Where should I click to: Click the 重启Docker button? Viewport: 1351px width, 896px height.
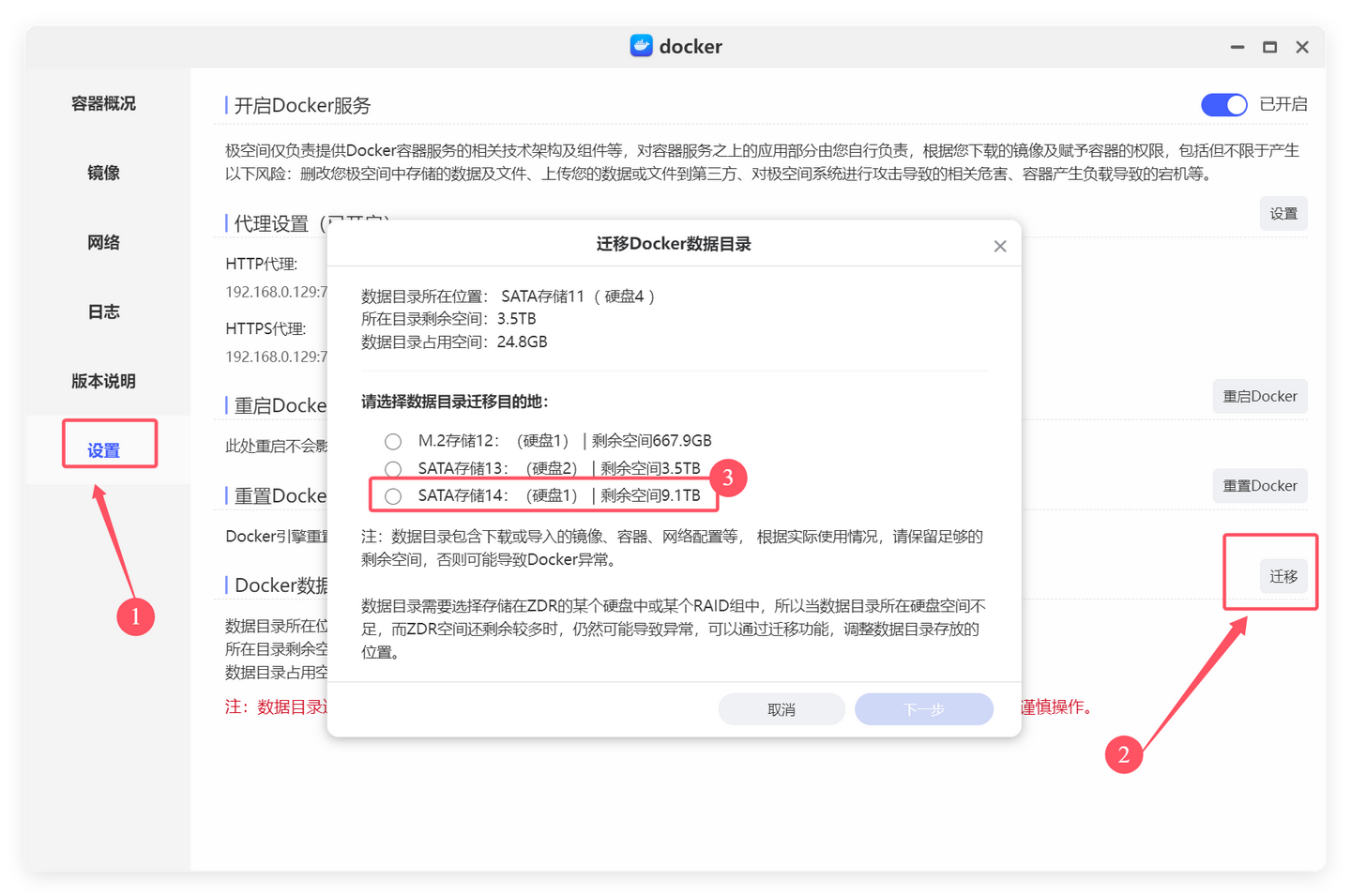pyautogui.click(x=1260, y=396)
